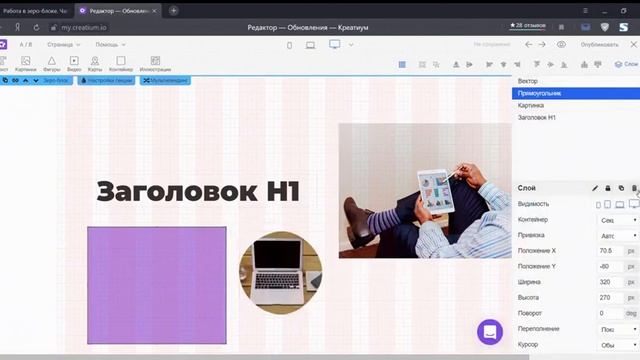Open the Картинки (images) tool
640x360 pixels.
25,64
